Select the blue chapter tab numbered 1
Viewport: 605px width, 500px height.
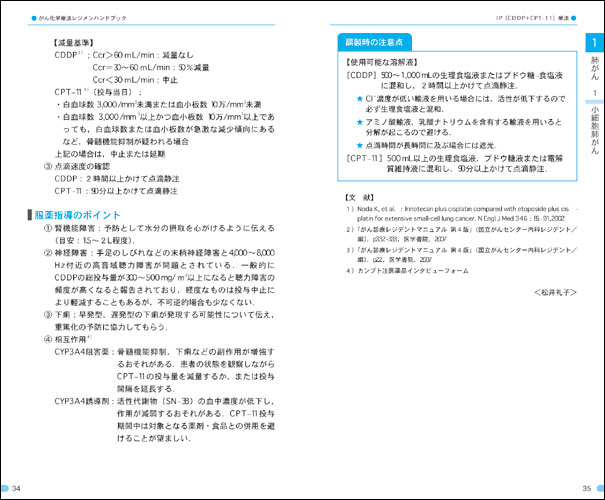(x=594, y=44)
